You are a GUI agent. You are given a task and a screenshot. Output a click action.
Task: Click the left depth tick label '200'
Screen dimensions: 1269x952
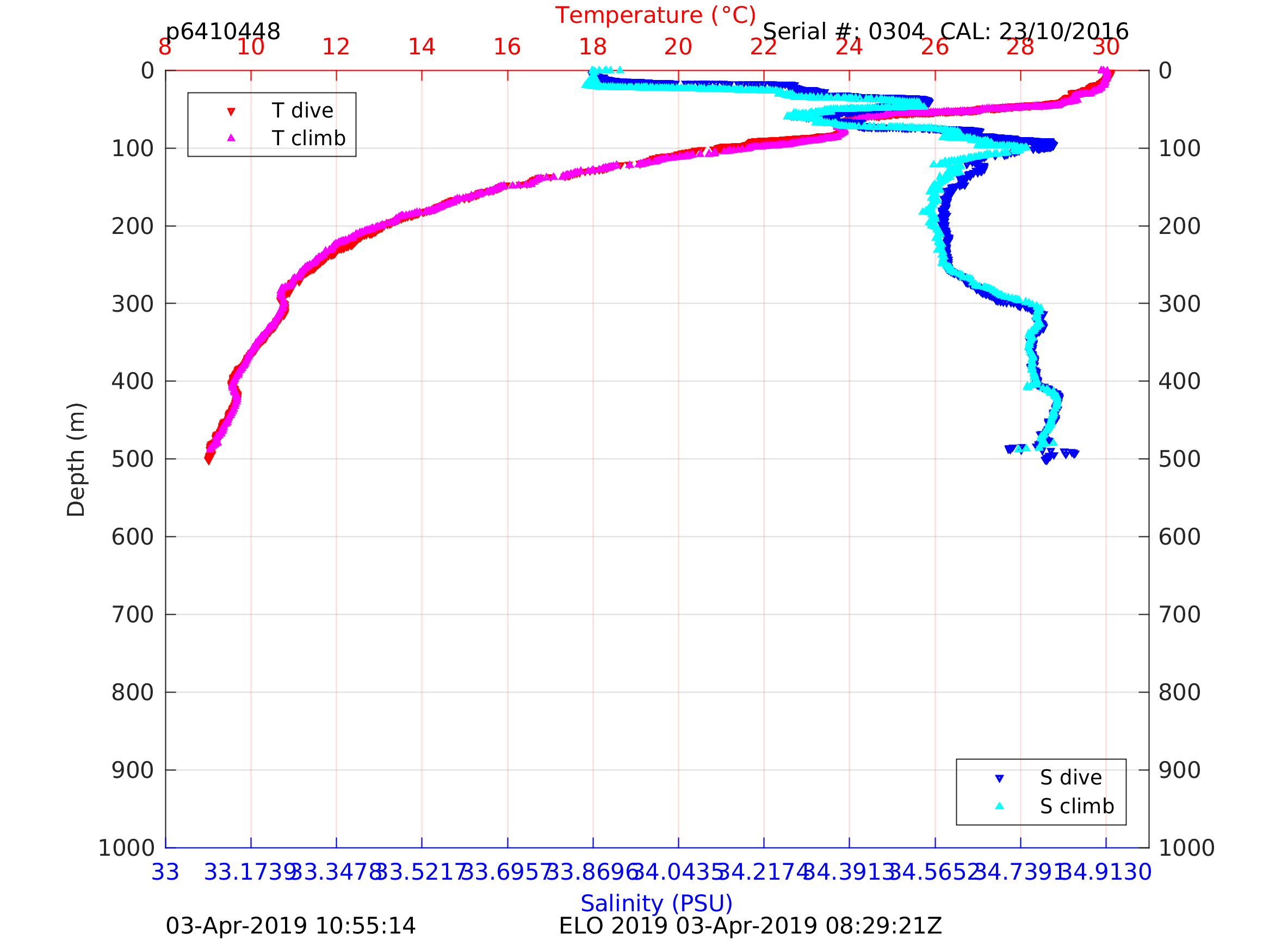(133, 227)
